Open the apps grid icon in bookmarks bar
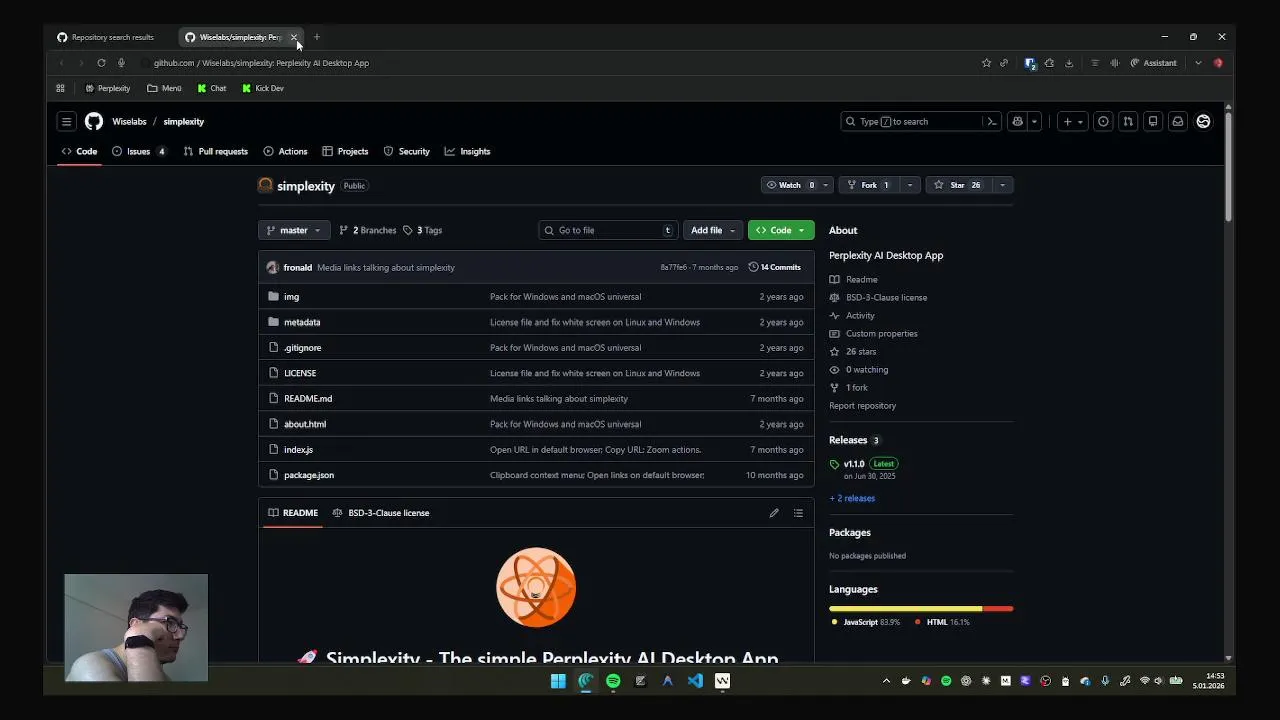 (x=60, y=88)
